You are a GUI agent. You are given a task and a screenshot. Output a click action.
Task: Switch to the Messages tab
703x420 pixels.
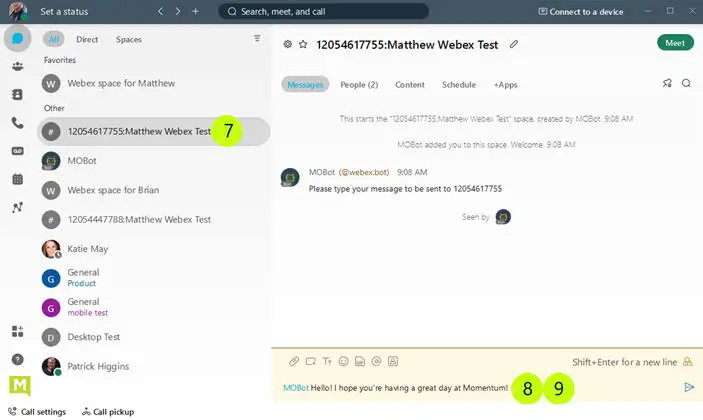[305, 84]
